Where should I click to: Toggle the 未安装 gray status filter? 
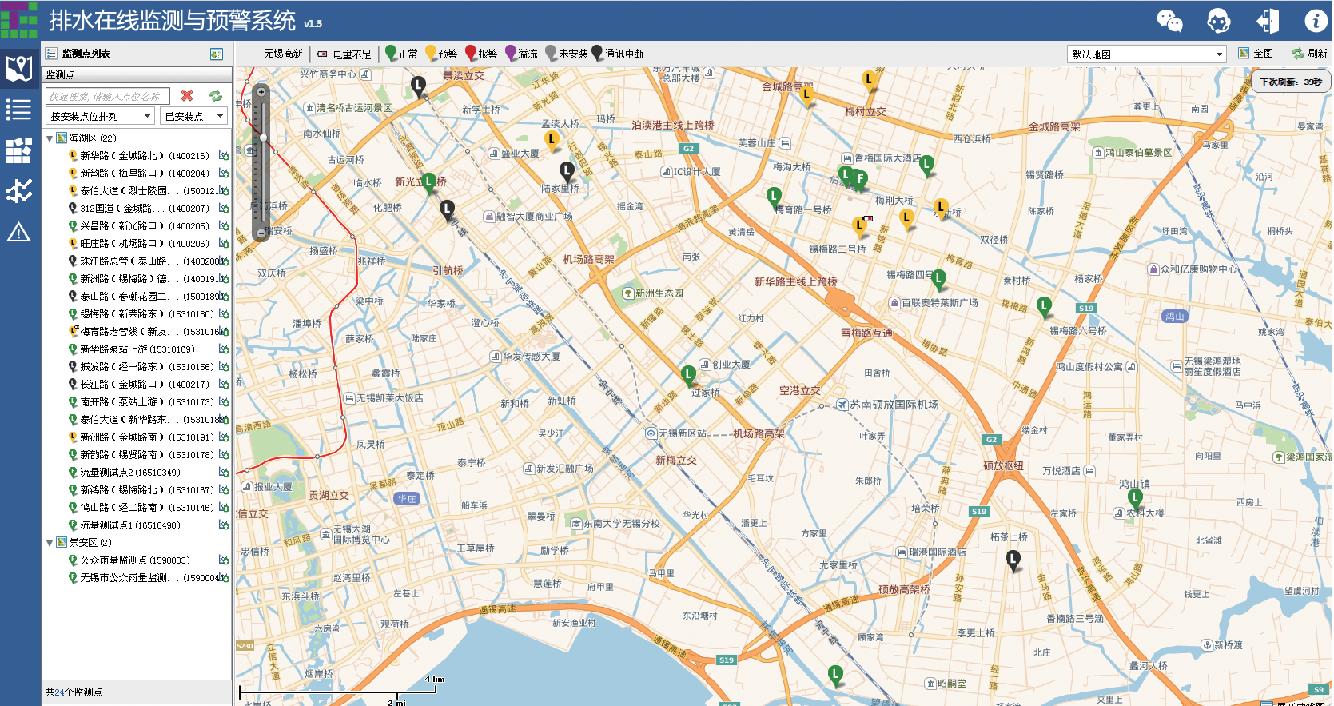click(x=566, y=54)
